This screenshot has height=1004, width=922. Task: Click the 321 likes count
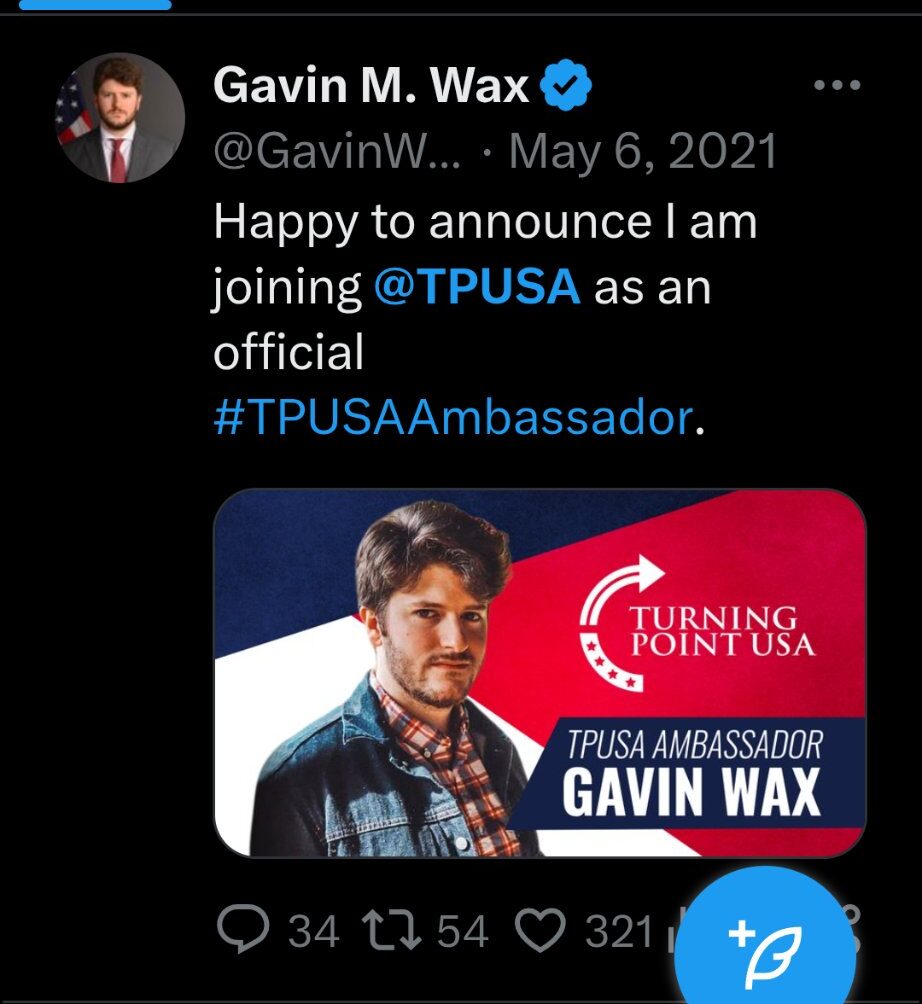tap(619, 931)
